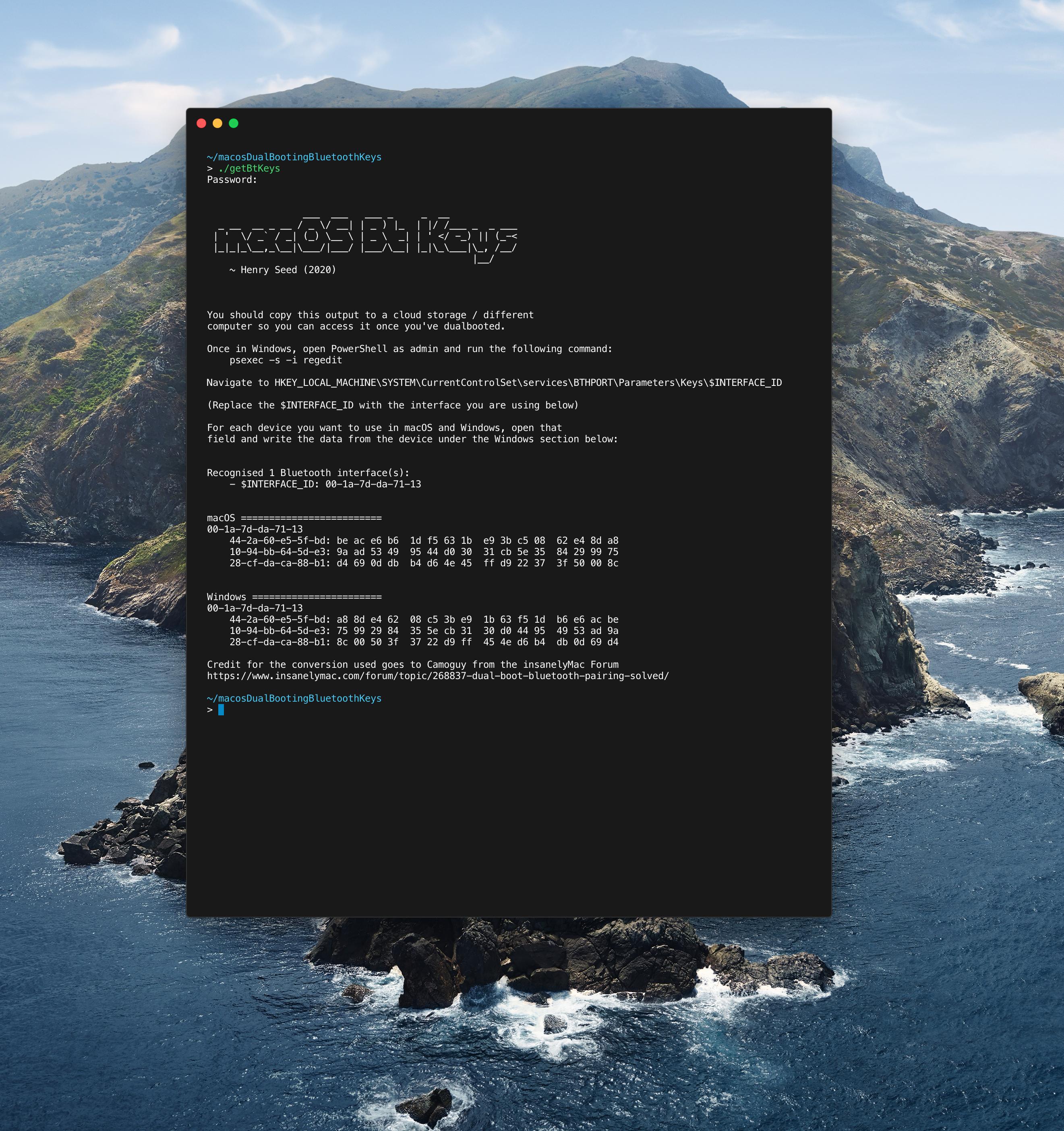Click macOS key row for 44-2a-60-e5-5f-bd
1064x1131 pixels.
423,541
